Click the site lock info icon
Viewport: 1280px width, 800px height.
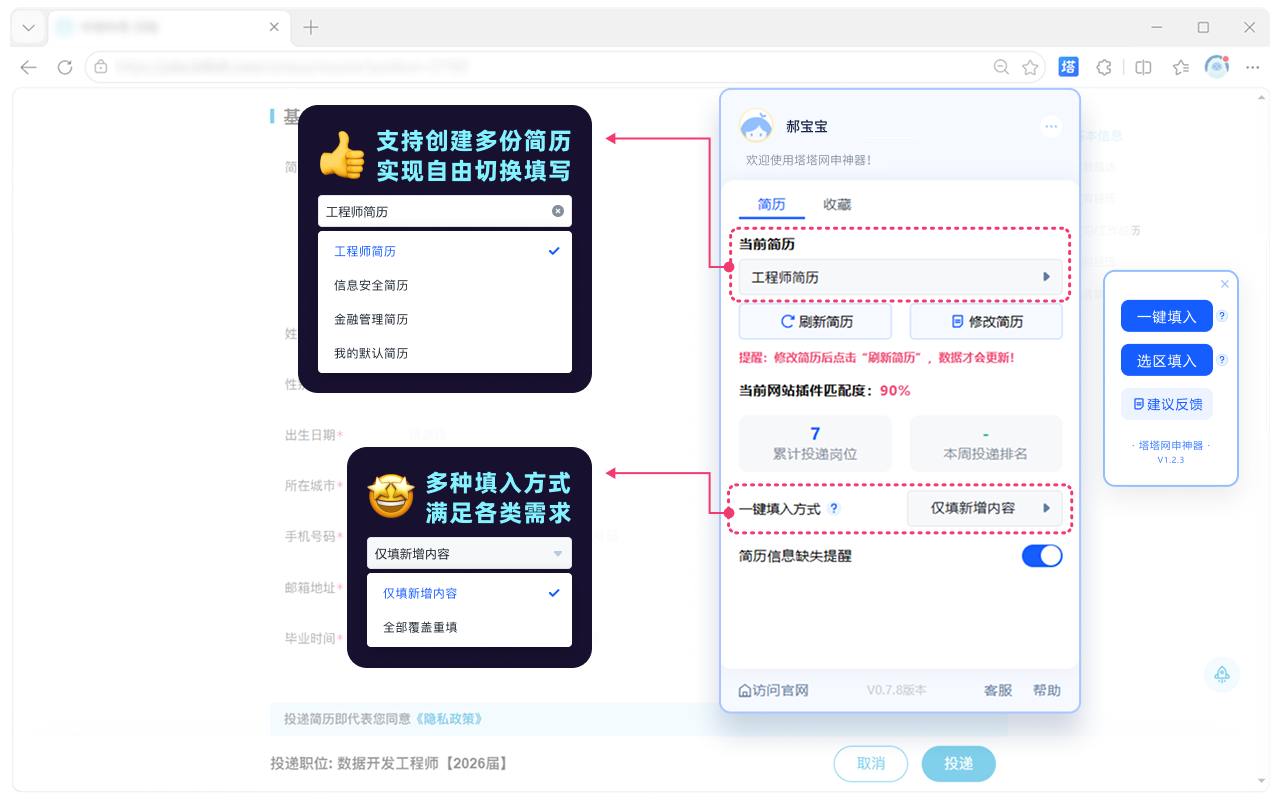(x=101, y=67)
